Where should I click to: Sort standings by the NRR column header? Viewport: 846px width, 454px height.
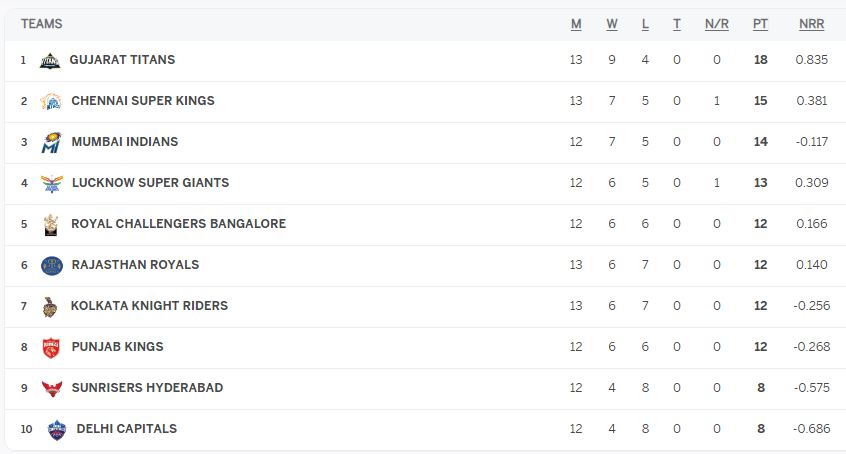pos(811,24)
